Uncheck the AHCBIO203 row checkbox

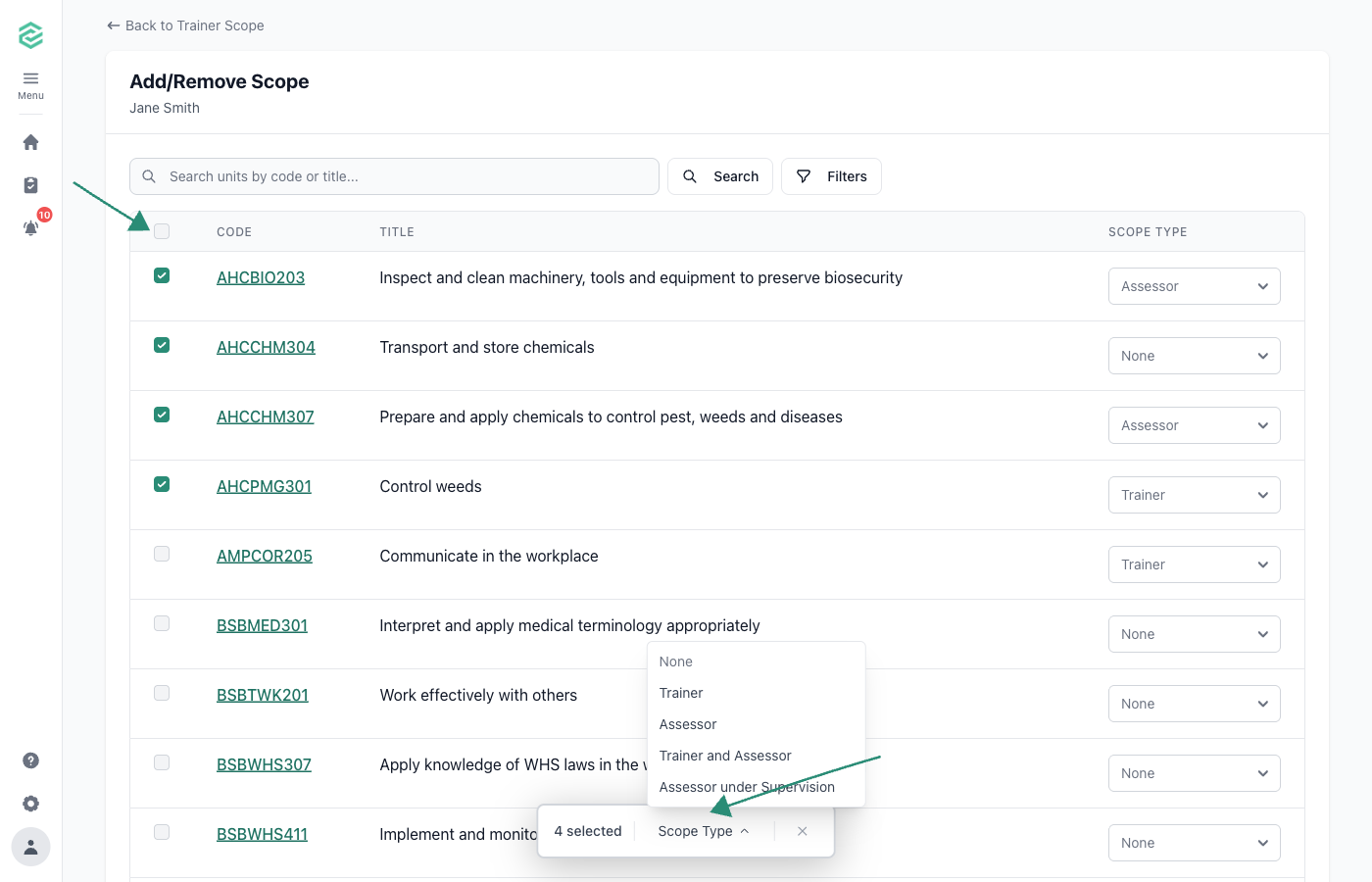click(162, 275)
